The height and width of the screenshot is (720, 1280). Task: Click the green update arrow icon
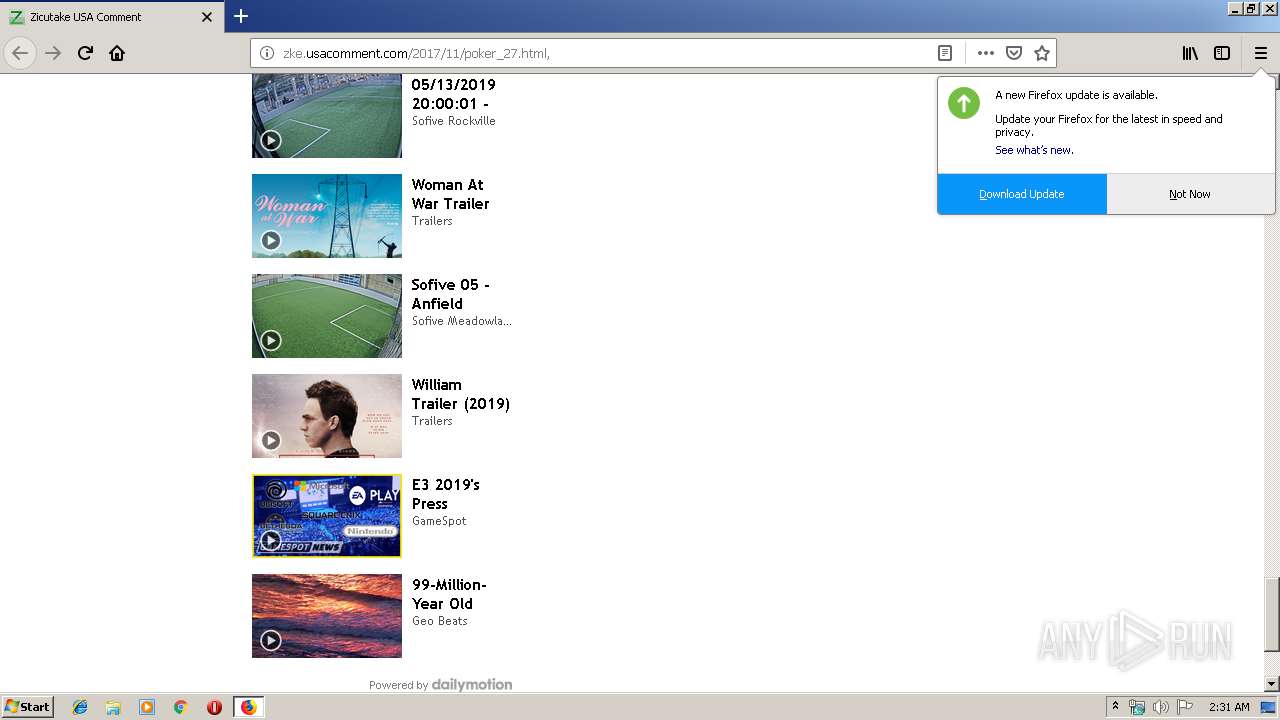[964, 103]
